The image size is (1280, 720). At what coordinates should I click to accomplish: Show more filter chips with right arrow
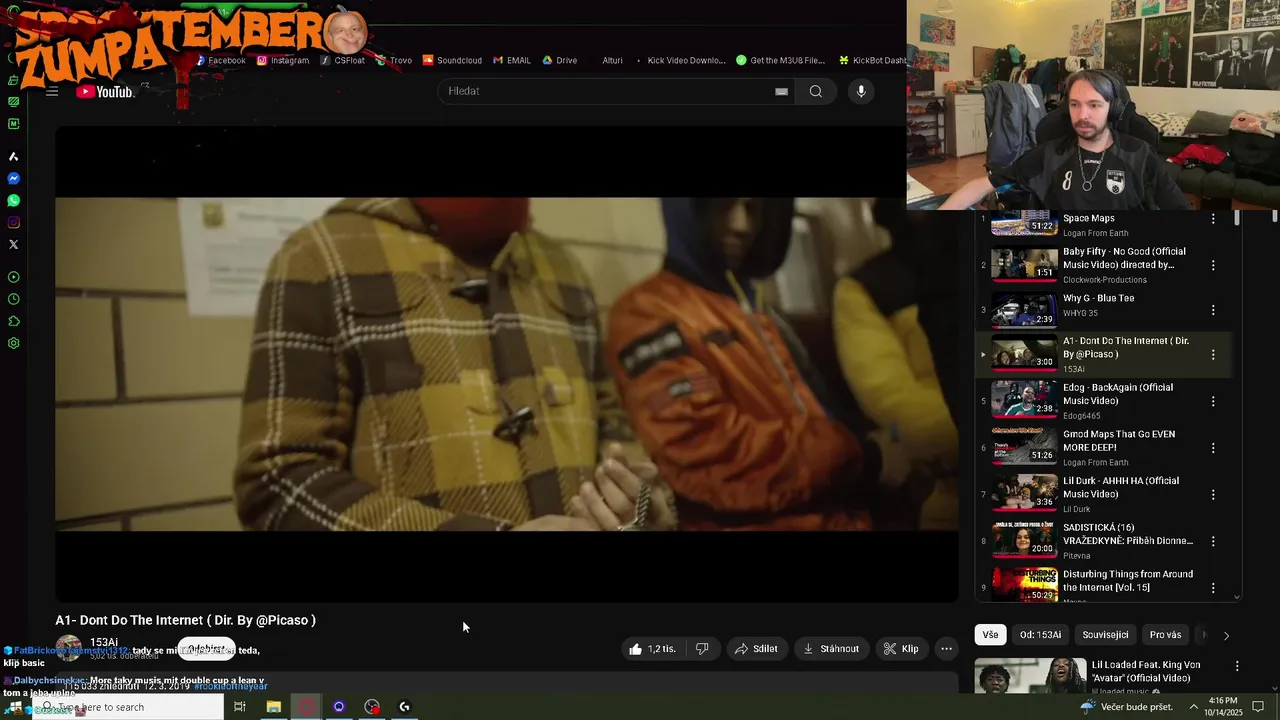pyautogui.click(x=1226, y=635)
